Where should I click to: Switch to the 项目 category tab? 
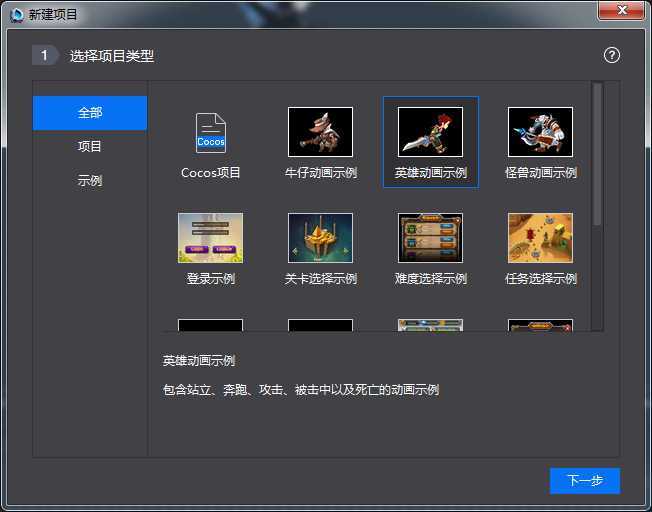pyautogui.click(x=90, y=146)
